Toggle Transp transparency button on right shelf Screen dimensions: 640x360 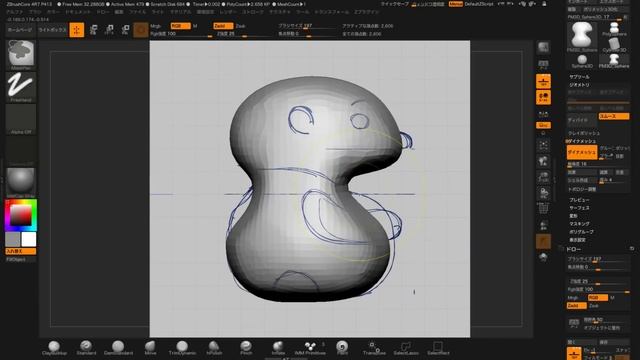point(543,225)
